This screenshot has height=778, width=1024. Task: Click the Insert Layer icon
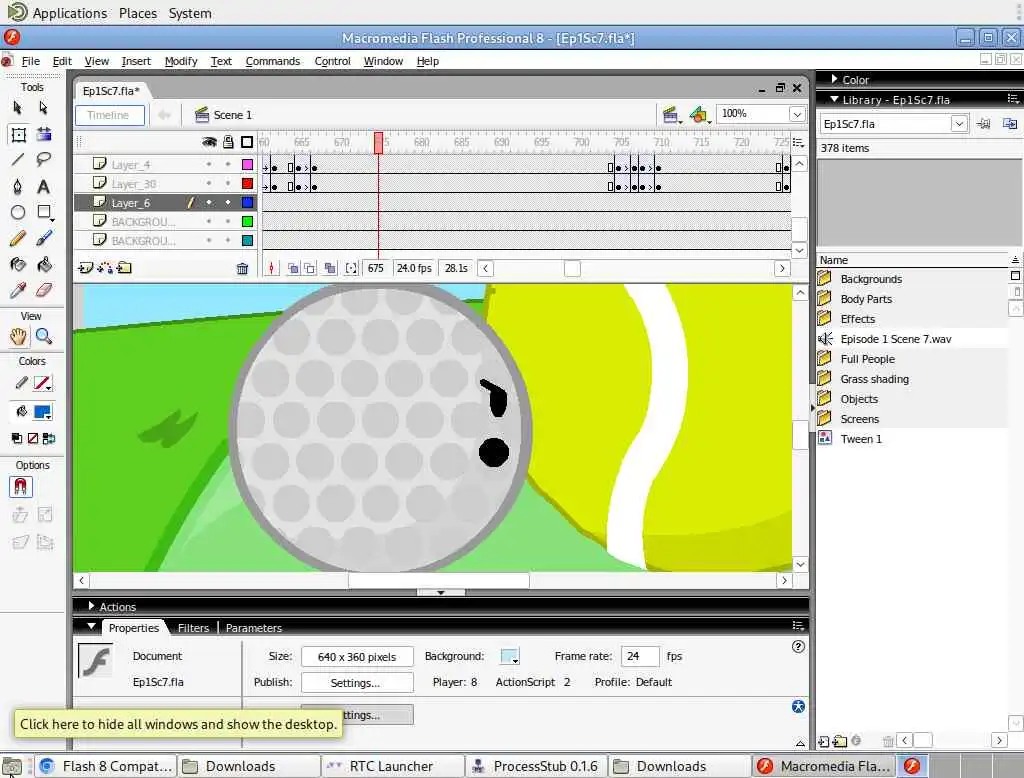point(85,268)
